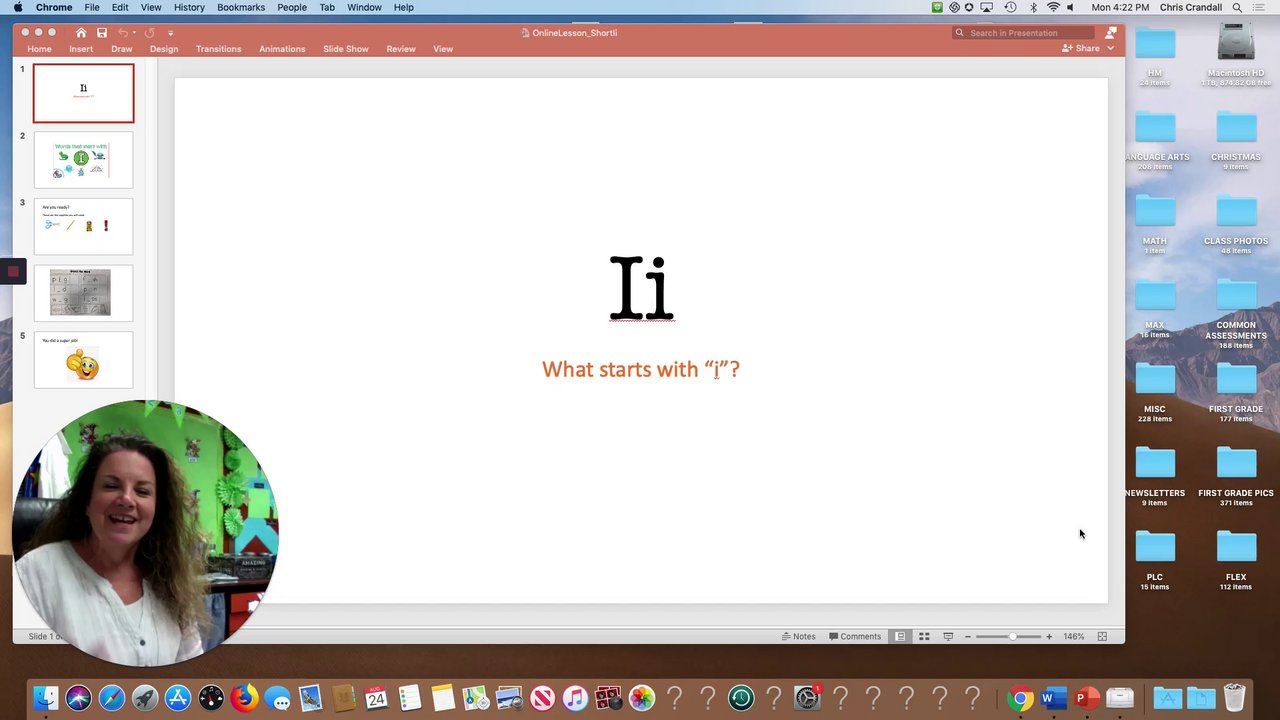1280x720 pixels.
Task: Open Finder from the Dock
Action: 46,698
